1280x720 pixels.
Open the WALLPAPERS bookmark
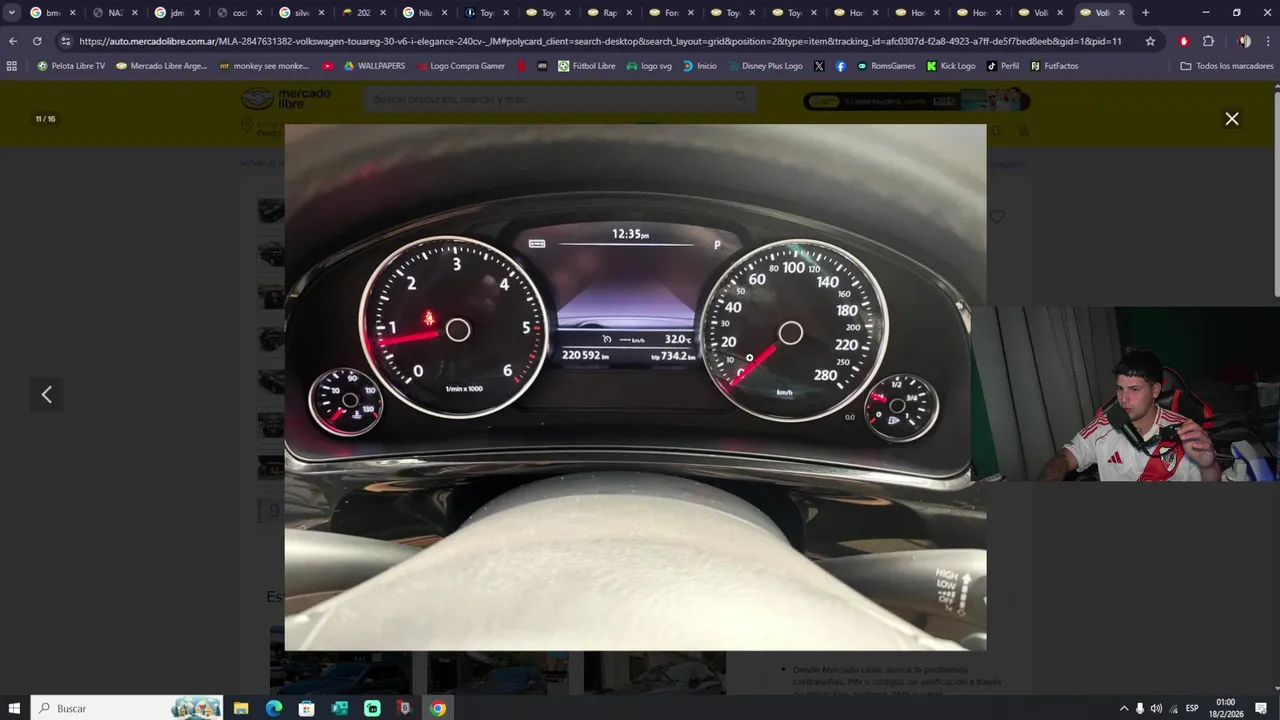point(374,66)
